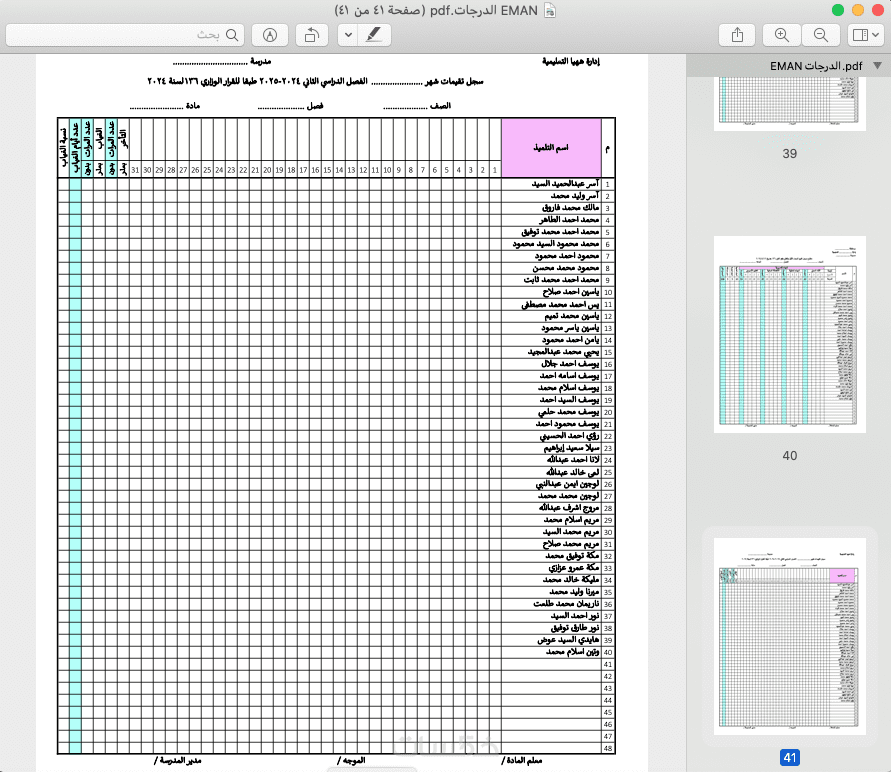This screenshot has width=891, height=772.
Task: Click the page label 40 in the sidebar
Action: [789, 456]
